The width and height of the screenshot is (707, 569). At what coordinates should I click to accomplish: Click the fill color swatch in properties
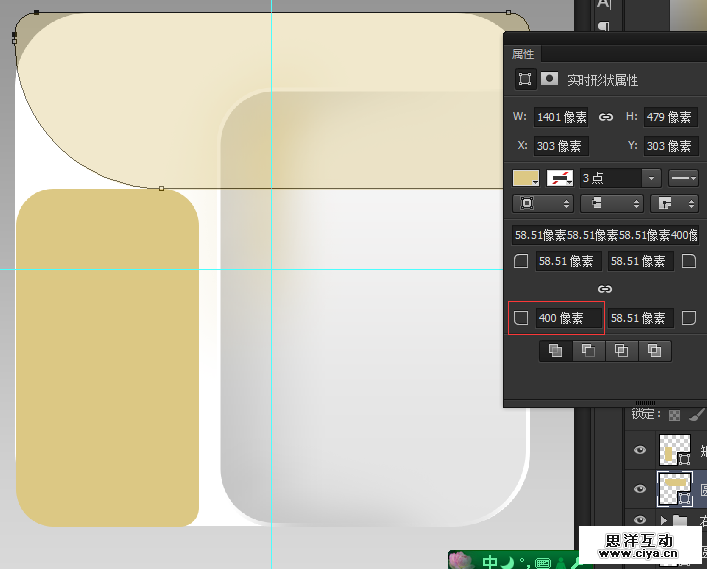[x=526, y=178]
